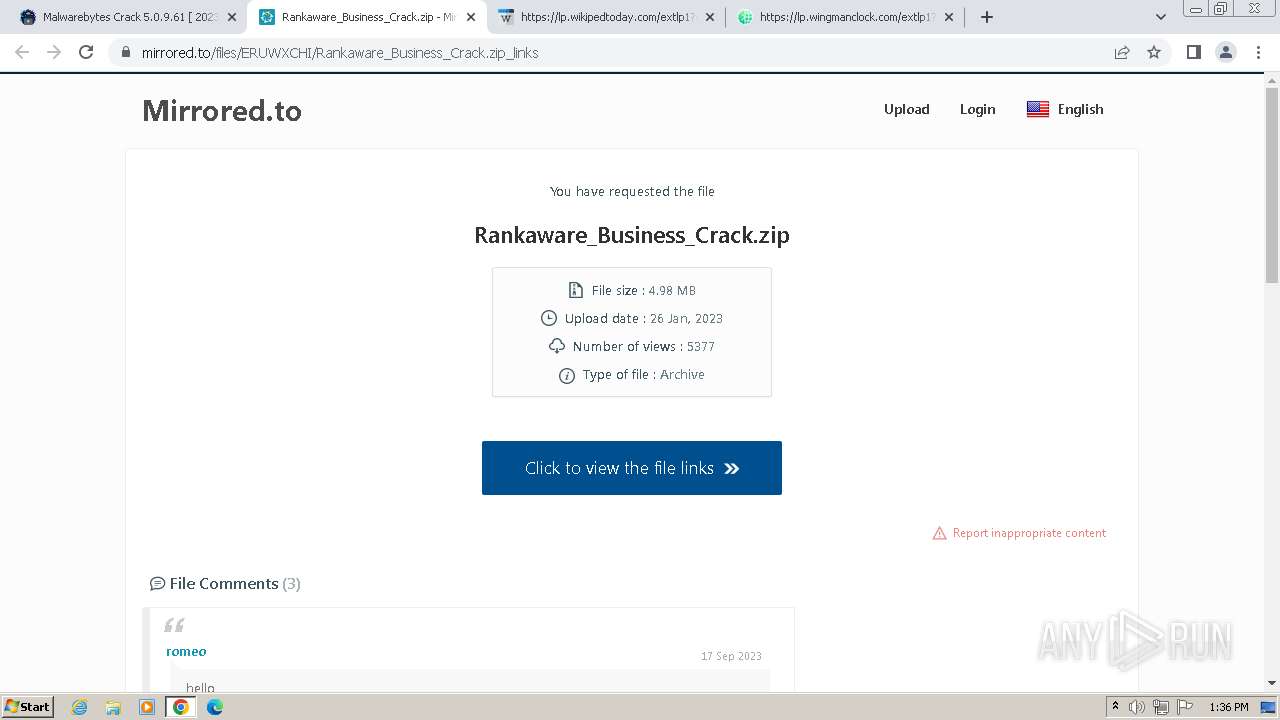Click the US flag language icon

(1038, 109)
